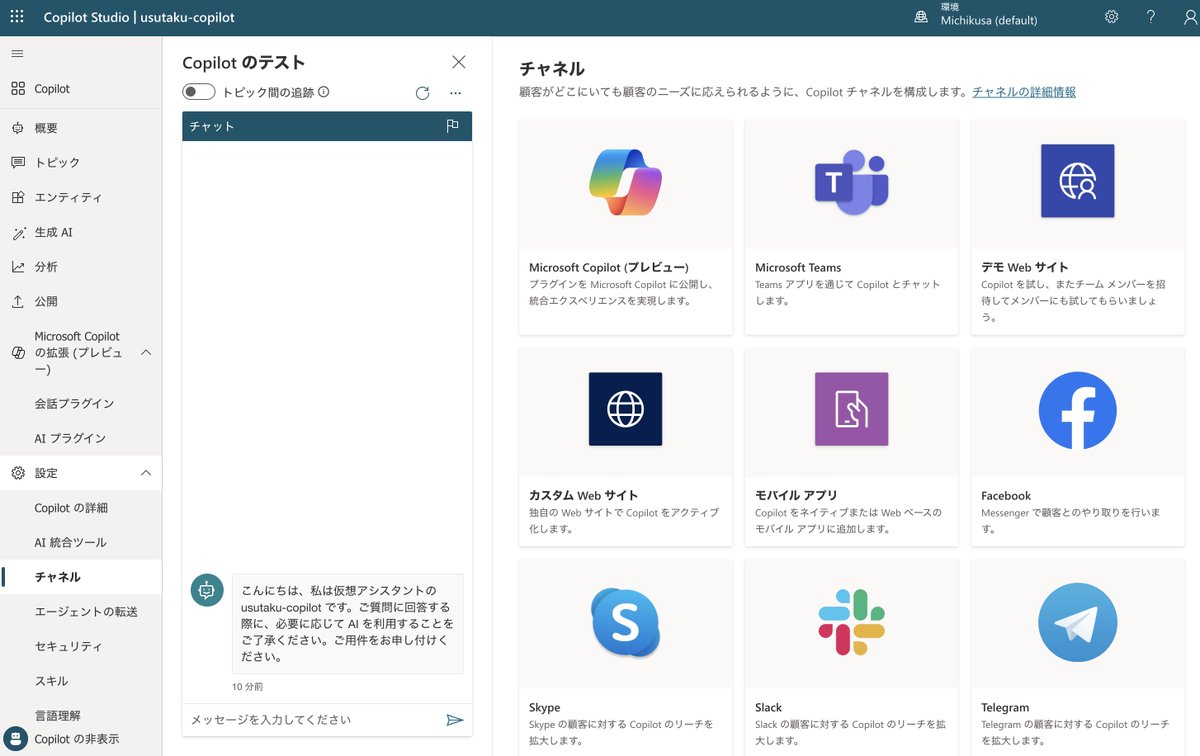Click the Copilot grid icon in sidebar
Viewport: 1200px width, 756px height.
pos(18,88)
